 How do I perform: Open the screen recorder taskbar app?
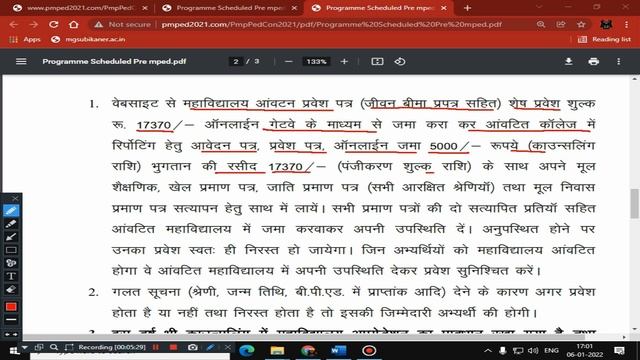click(369, 351)
